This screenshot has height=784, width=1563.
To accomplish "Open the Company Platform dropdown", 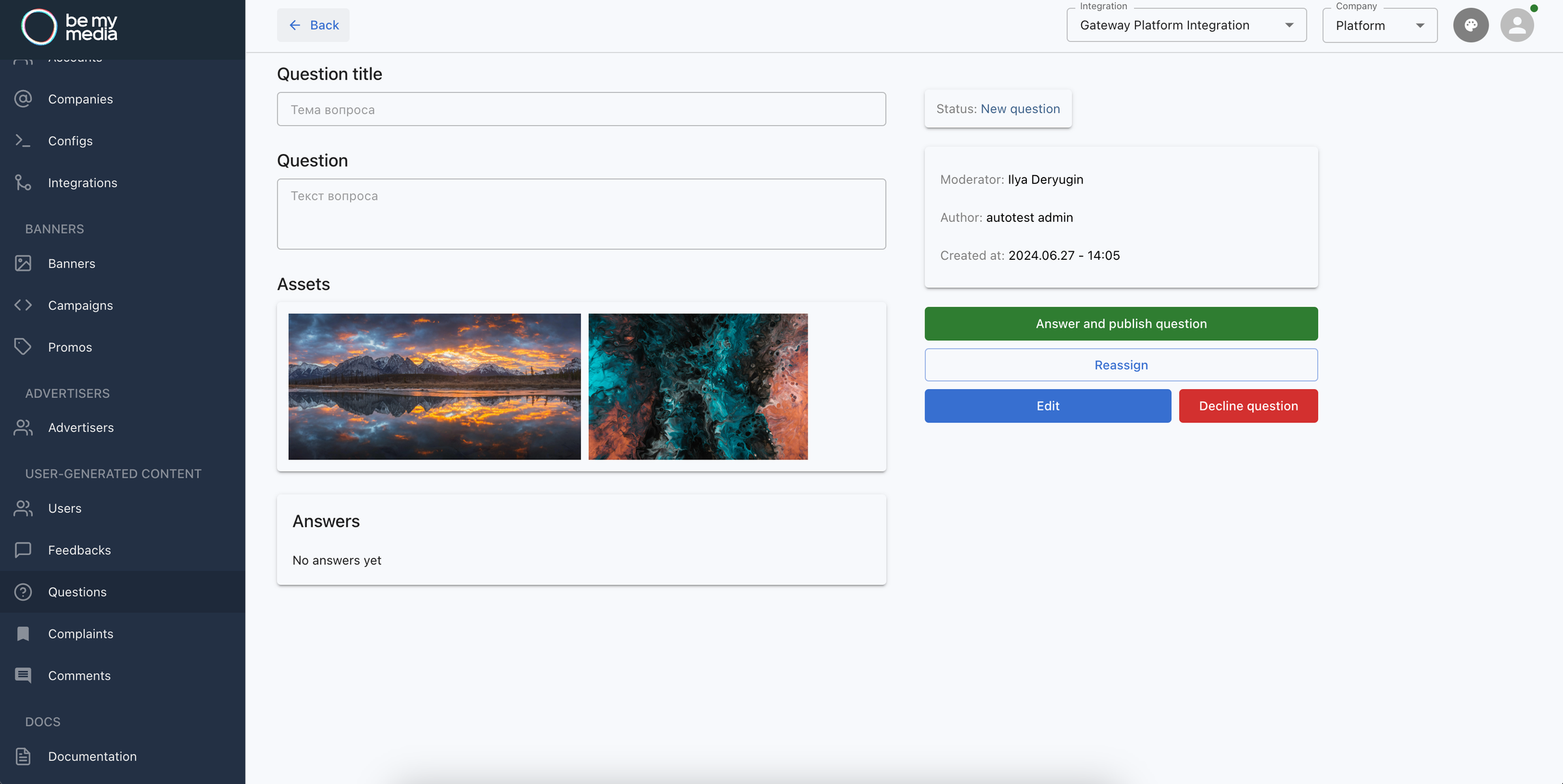I will (1379, 25).
